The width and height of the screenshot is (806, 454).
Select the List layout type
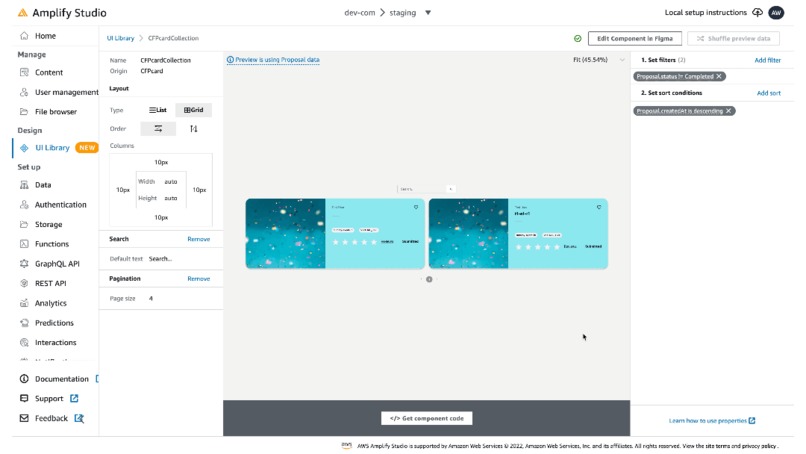coord(158,110)
